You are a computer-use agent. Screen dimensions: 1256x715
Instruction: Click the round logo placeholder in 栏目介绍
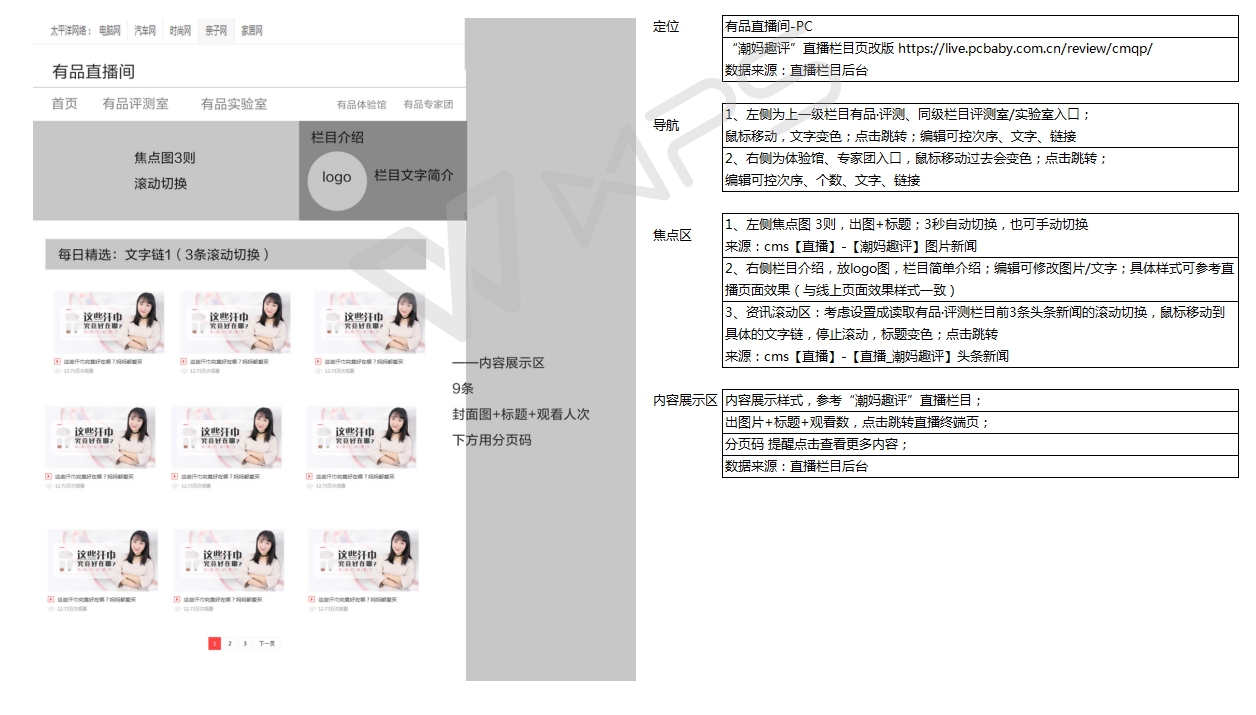[x=336, y=177]
